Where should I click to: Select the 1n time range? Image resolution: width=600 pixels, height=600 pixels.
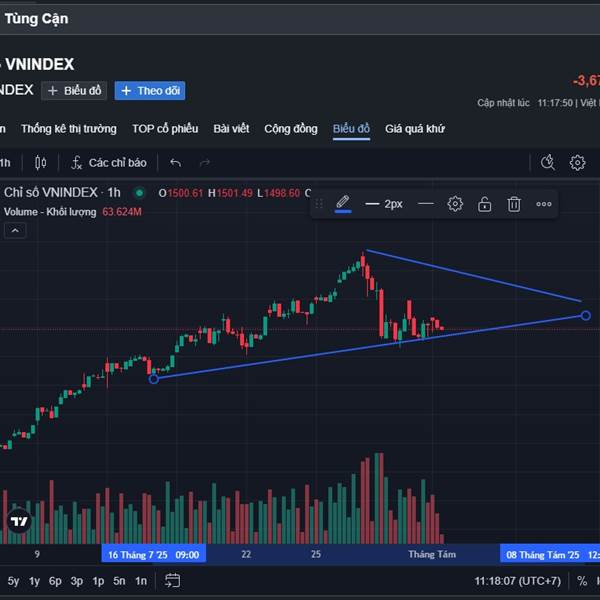click(141, 581)
